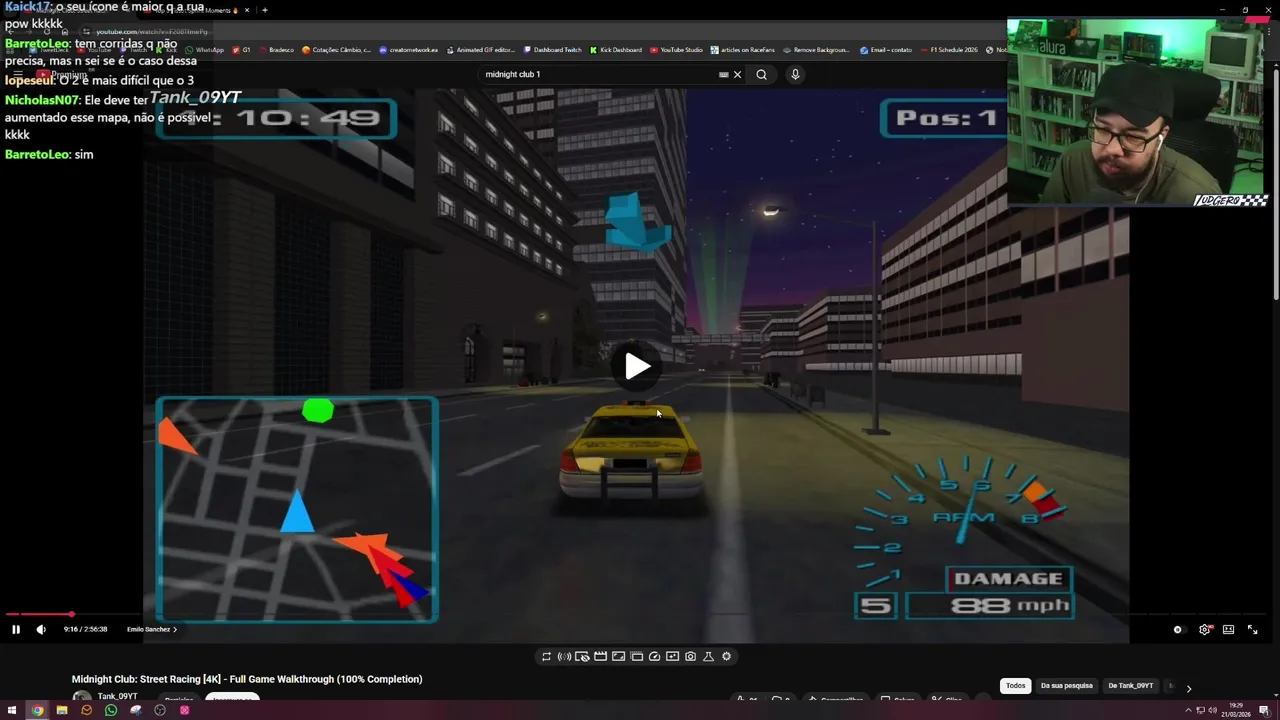Image resolution: width=1280 pixels, height=720 pixels.
Task: Toggle the loop icon in the extension toolbar
Action: pos(546,656)
